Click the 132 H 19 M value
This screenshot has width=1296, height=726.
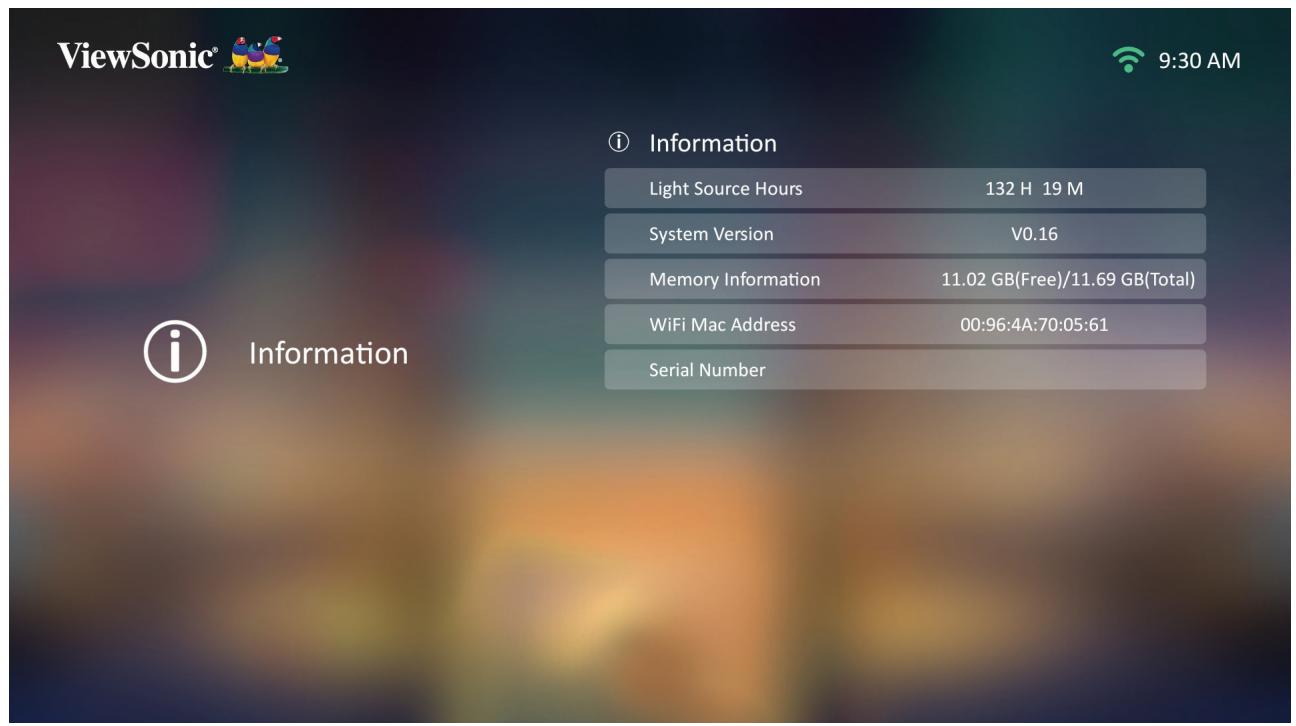pos(1034,188)
